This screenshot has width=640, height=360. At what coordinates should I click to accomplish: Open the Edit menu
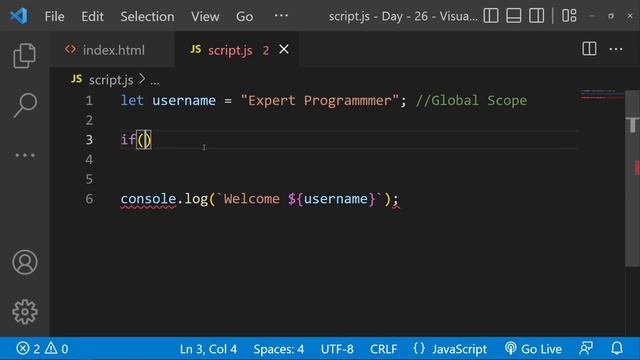pyautogui.click(x=92, y=16)
